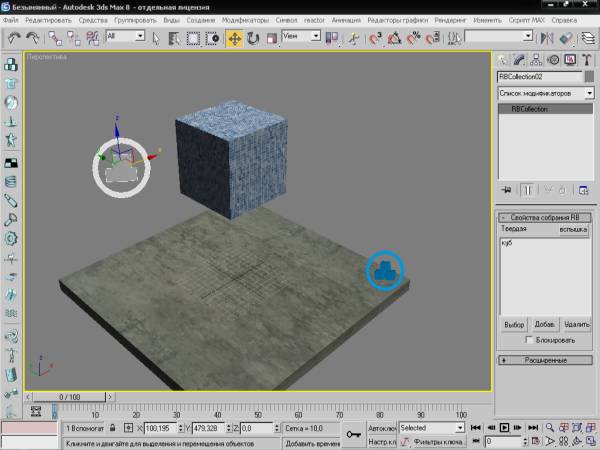
Task: Click the Добав. button
Action: click(x=545, y=325)
